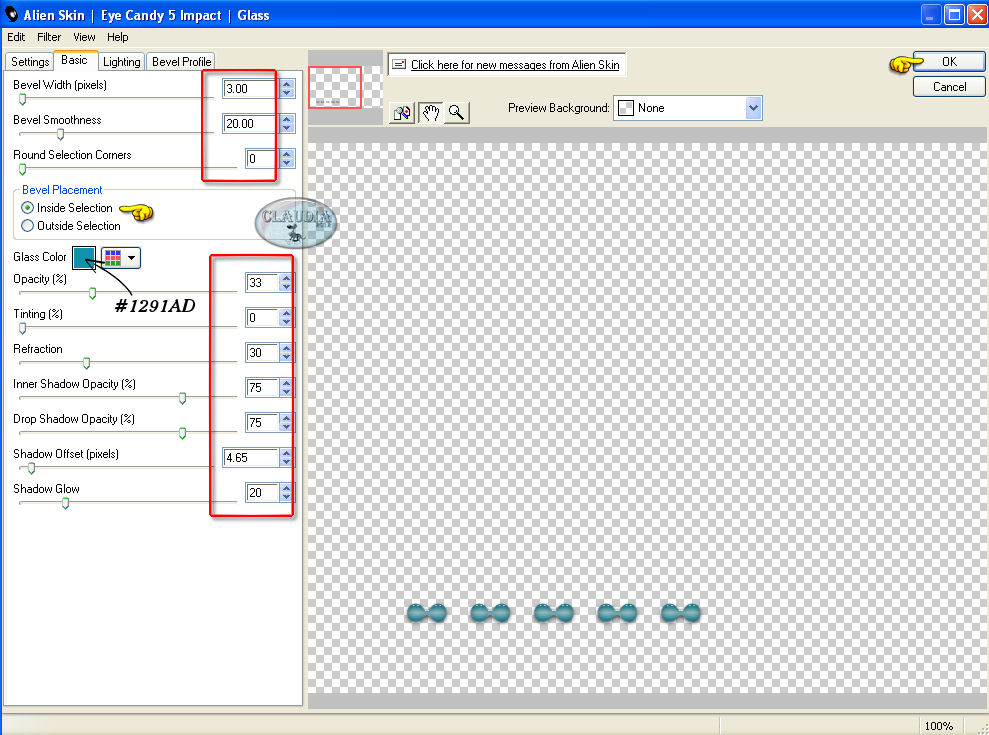989x735 pixels.
Task: Click the 100% zoom level in status bar
Action: [x=939, y=726]
